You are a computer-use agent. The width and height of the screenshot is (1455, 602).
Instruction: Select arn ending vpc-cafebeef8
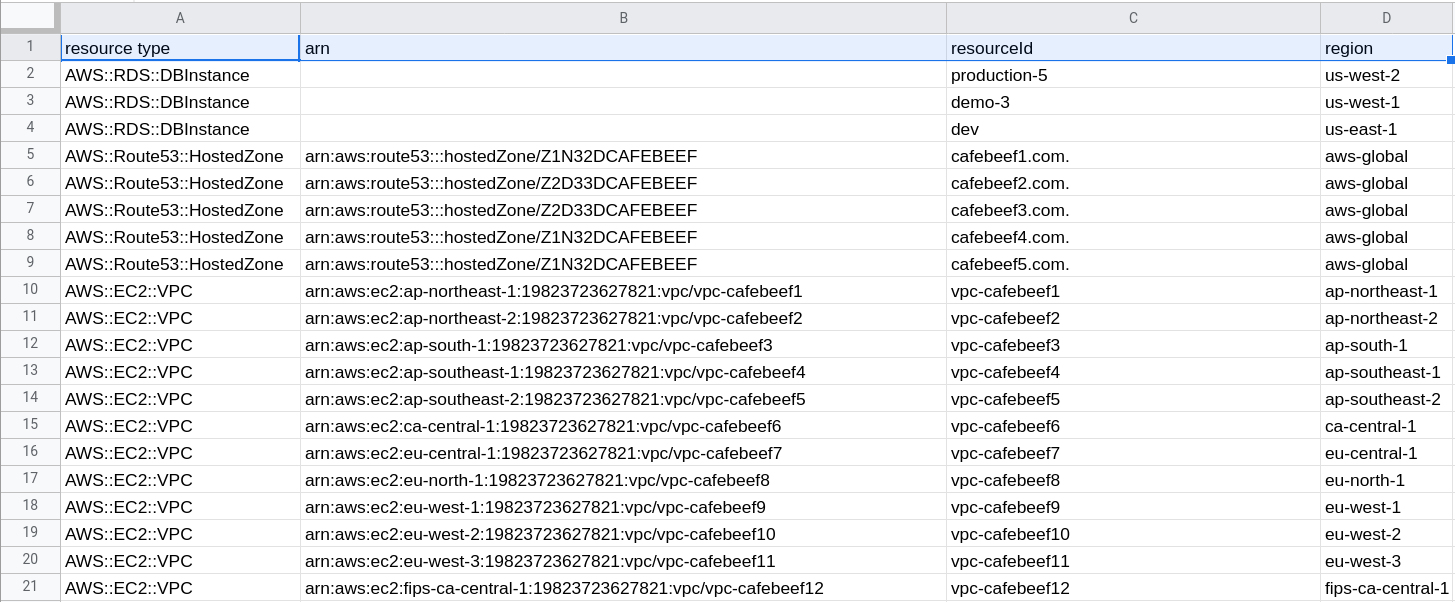pyautogui.click(x=623, y=479)
